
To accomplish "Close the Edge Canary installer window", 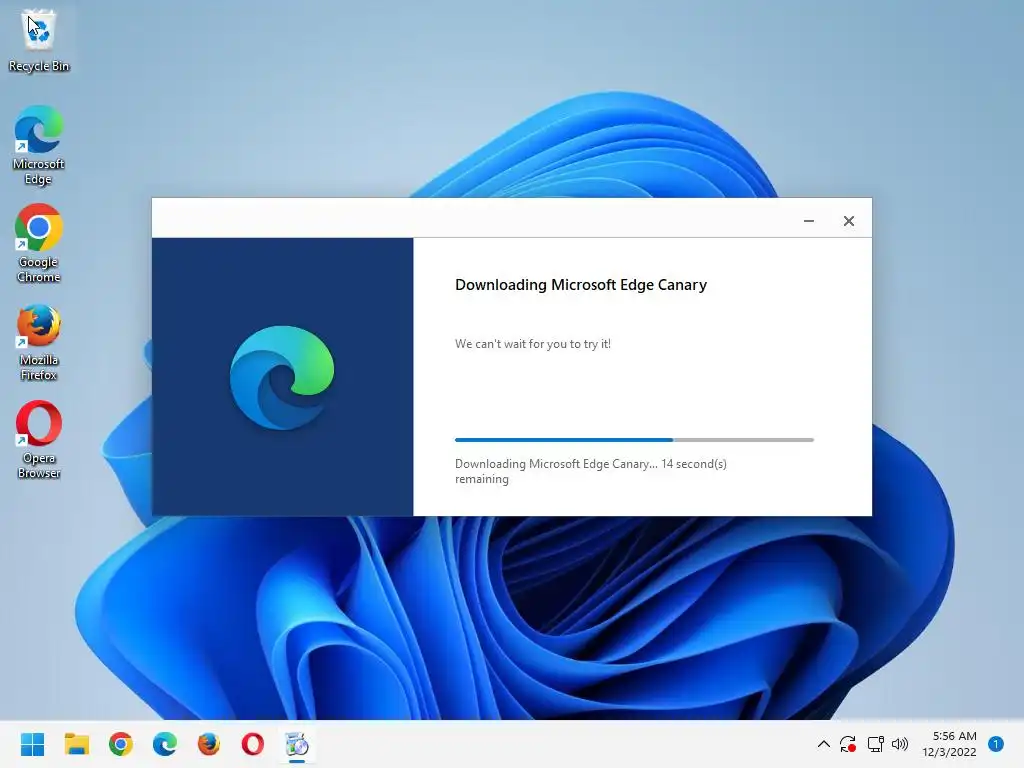I will (848, 221).
